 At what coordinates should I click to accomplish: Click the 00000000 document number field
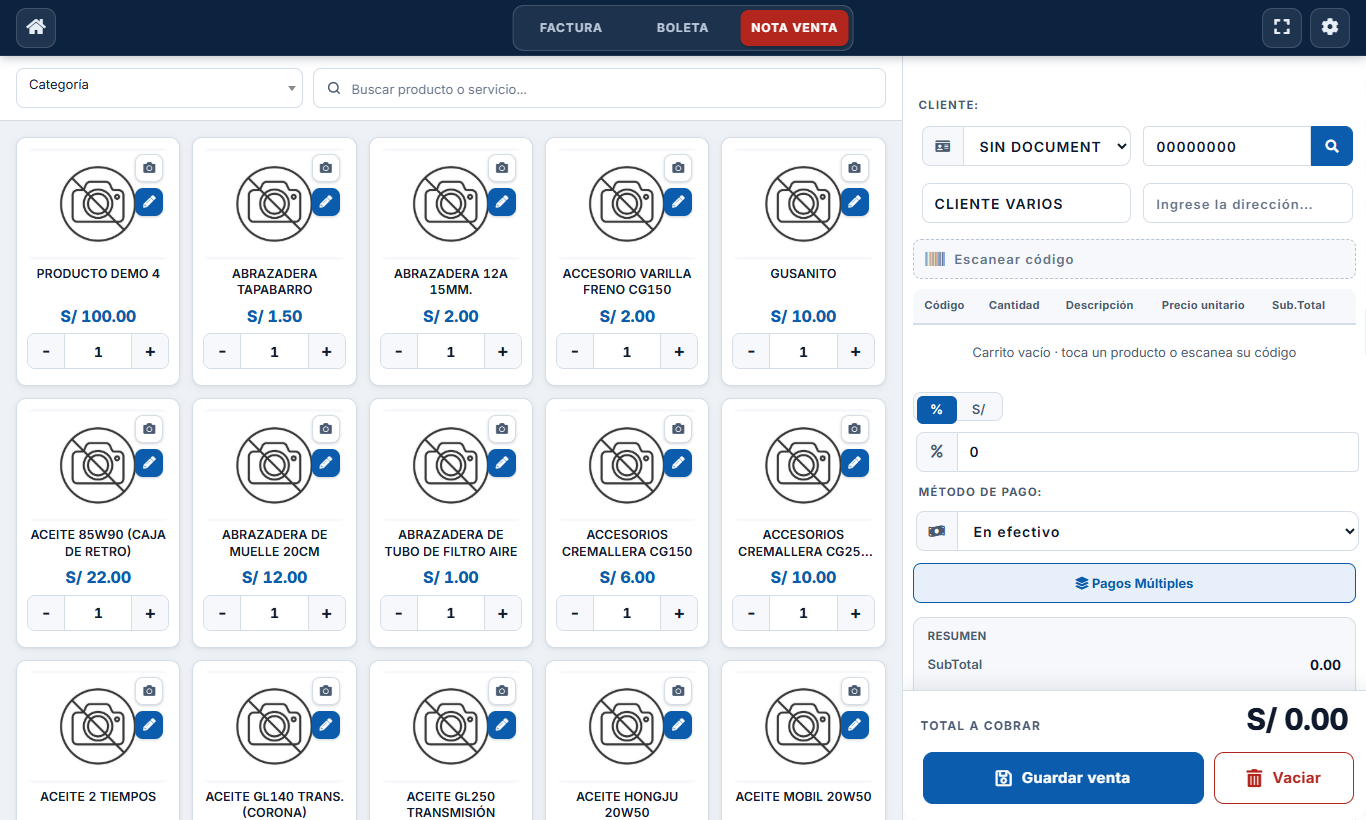point(1227,146)
